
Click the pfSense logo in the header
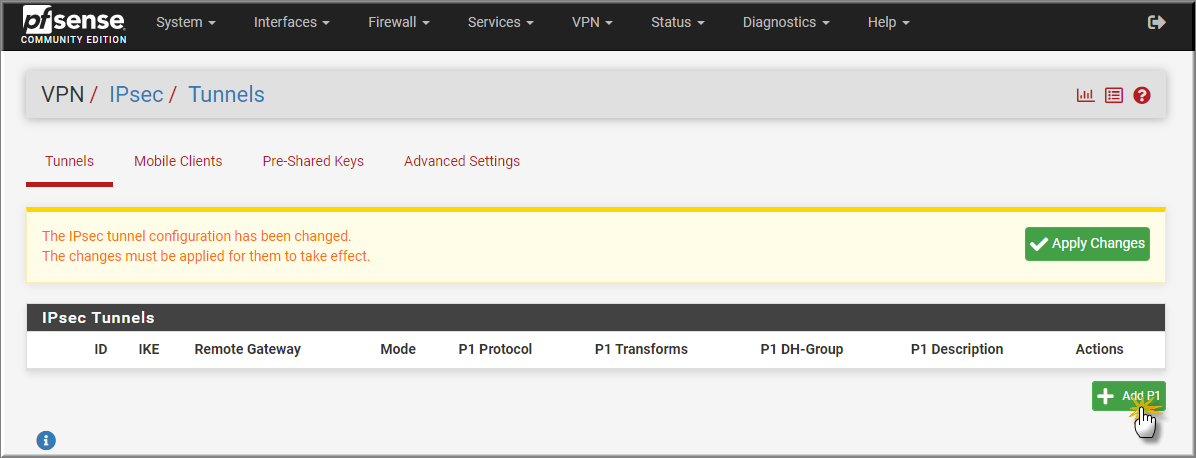click(x=74, y=24)
